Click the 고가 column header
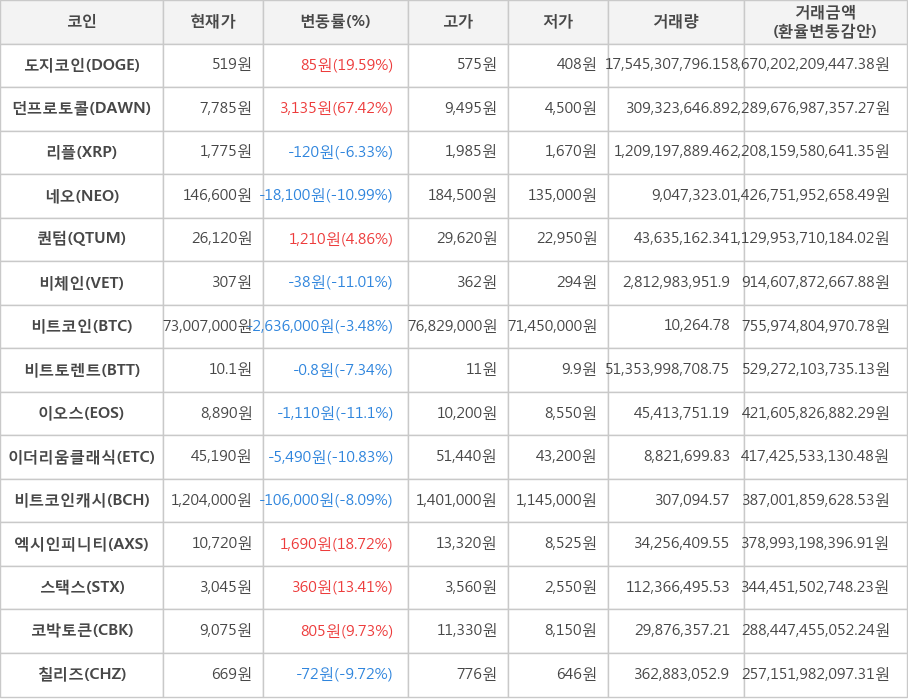This screenshot has width=908, height=700. tap(458, 22)
